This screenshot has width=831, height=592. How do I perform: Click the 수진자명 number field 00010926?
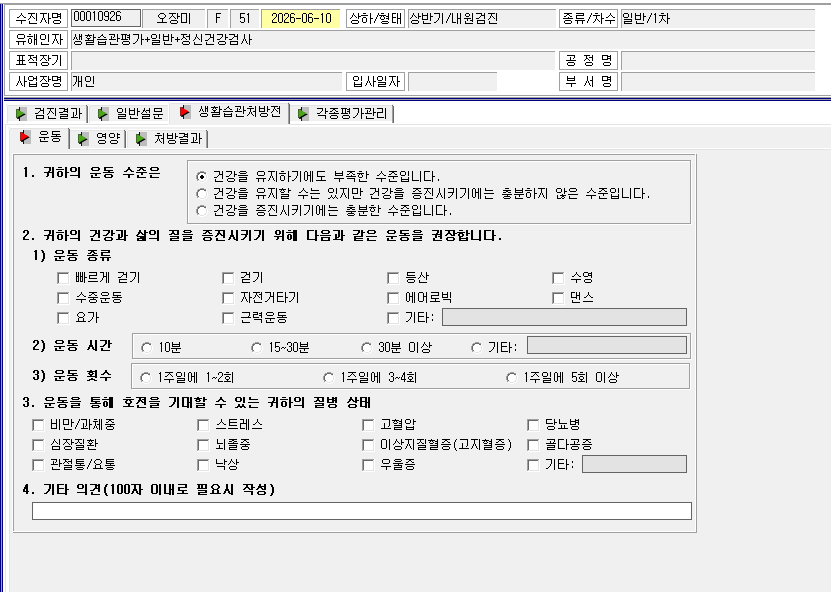coord(106,18)
